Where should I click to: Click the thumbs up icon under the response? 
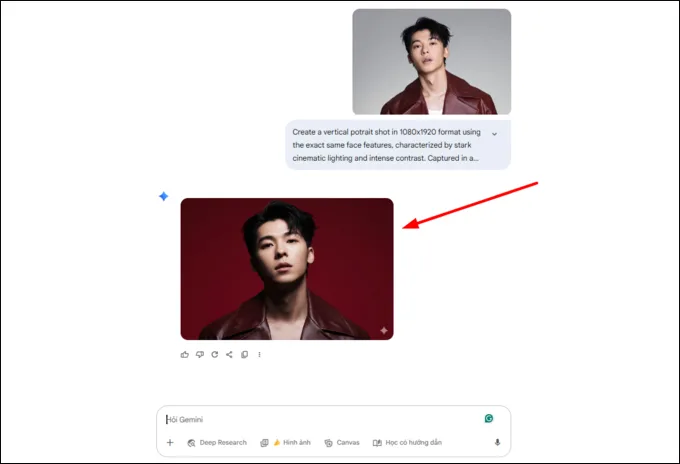click(x=185, y=355)
